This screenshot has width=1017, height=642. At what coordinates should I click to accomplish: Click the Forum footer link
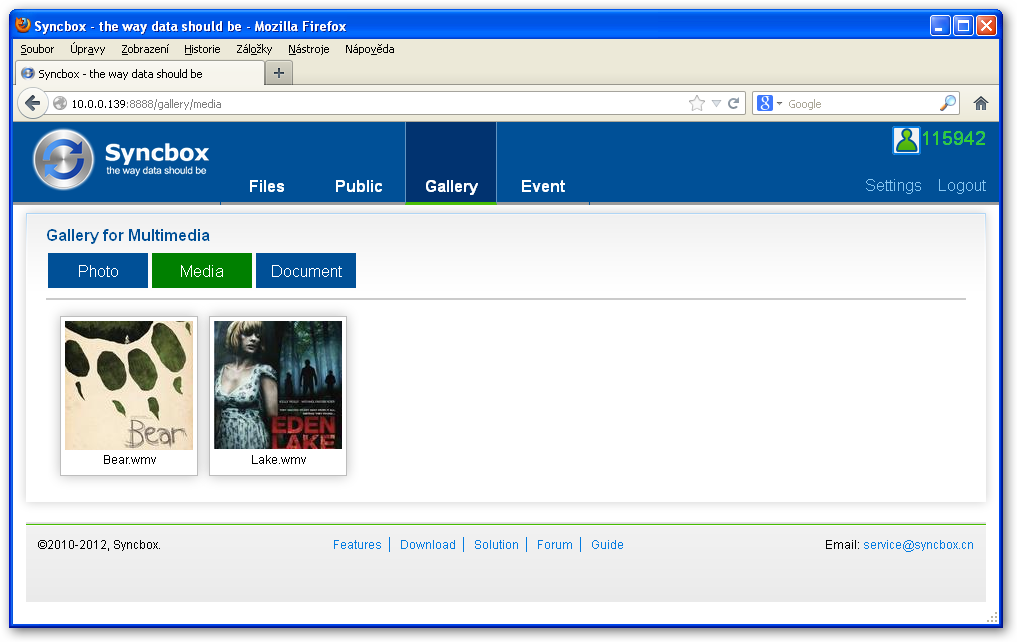click(555, 545)
